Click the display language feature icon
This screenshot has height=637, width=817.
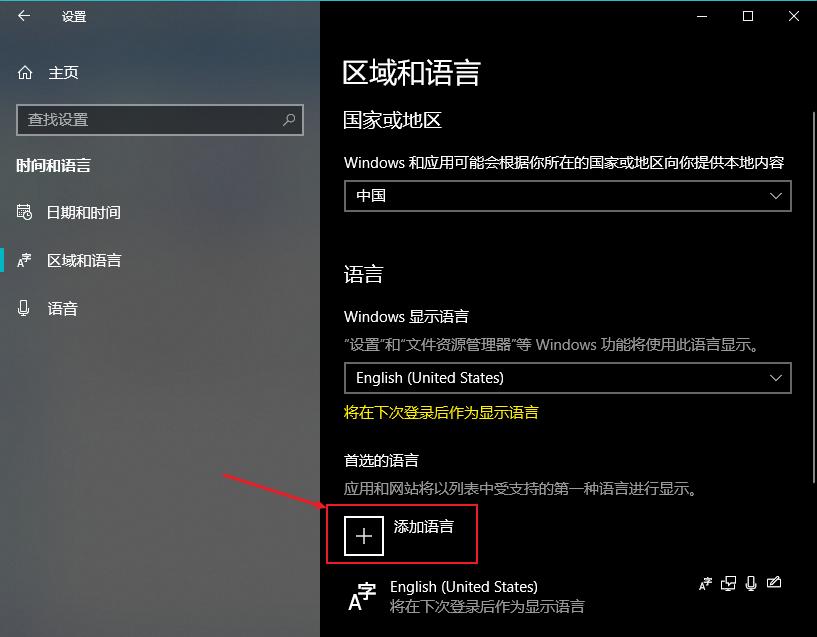705,584
